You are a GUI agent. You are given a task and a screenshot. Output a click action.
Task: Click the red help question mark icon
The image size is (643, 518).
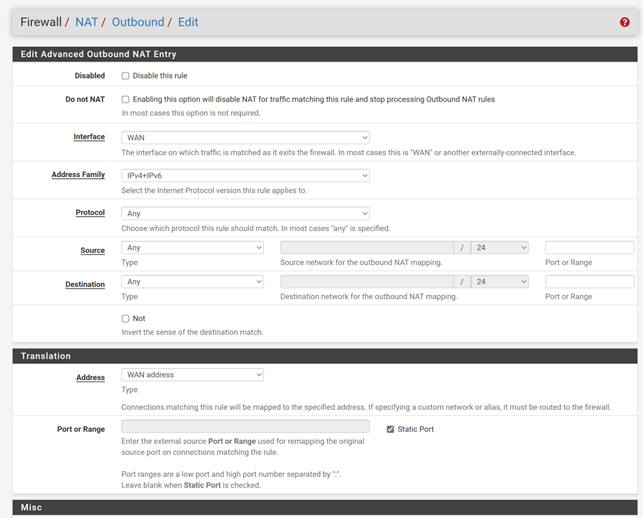[624, 22]
